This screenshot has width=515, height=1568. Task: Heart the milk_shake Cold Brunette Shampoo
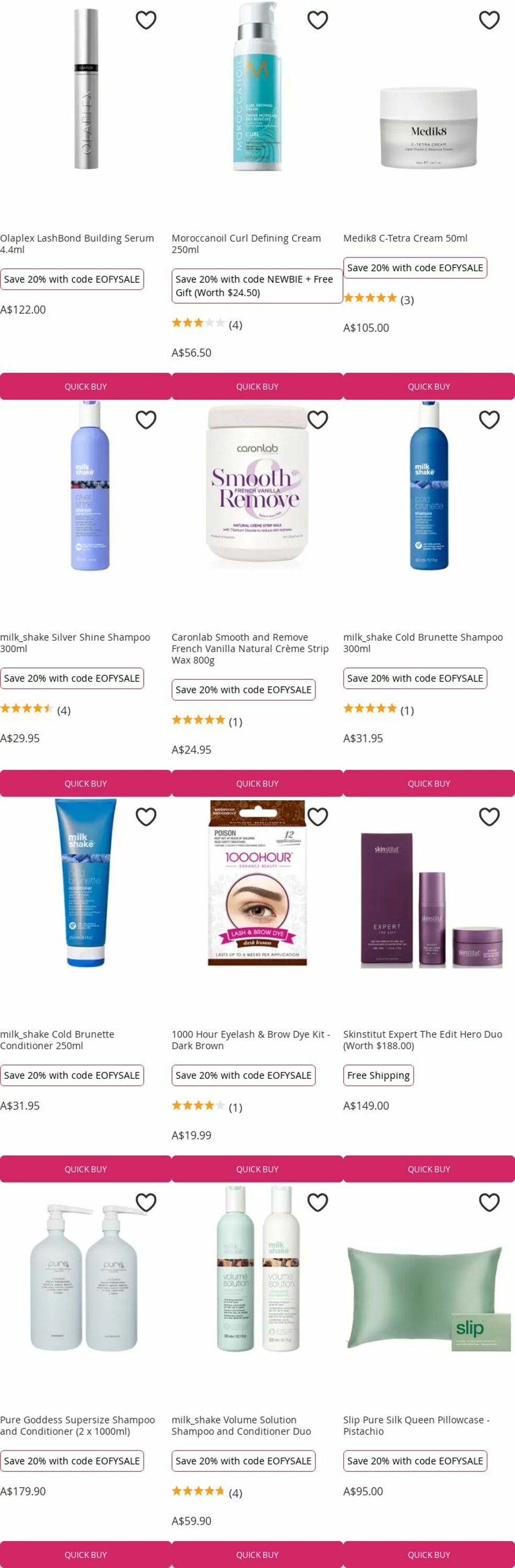[489, 419]
